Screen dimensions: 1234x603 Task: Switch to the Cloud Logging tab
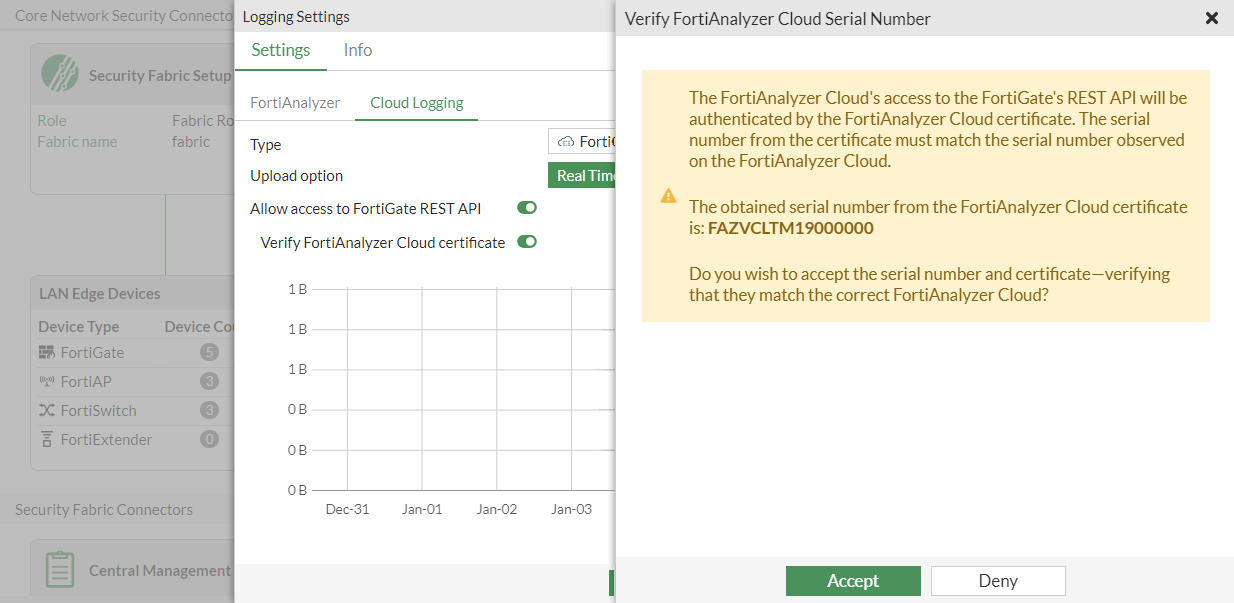[416, 102]
